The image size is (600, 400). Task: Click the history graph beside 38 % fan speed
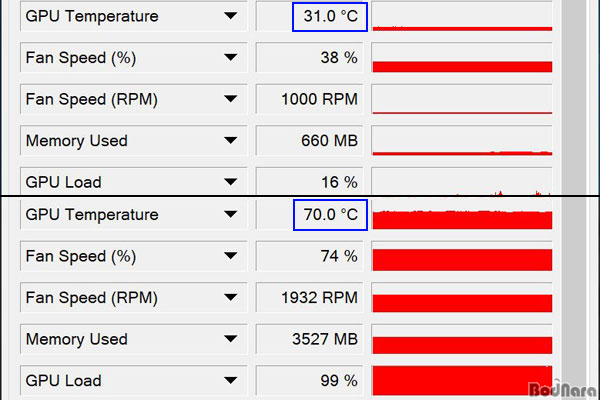click(x=462, y=58)
